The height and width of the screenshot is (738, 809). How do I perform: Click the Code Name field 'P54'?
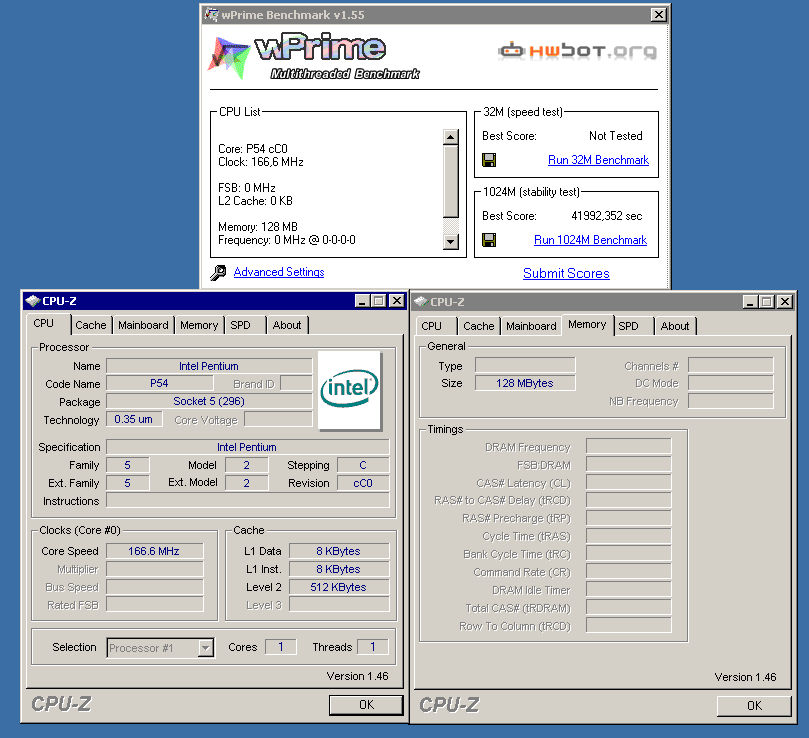tap(159, 383)
